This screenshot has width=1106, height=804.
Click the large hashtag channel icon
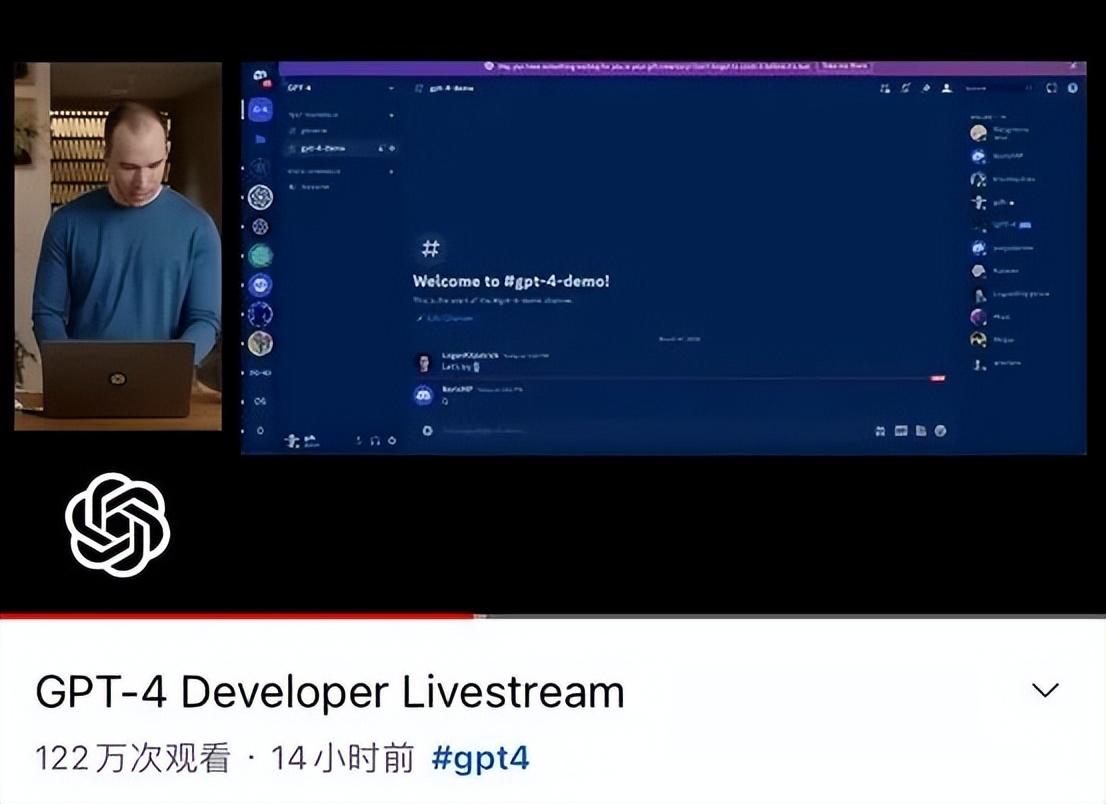(x=430, y=248)
